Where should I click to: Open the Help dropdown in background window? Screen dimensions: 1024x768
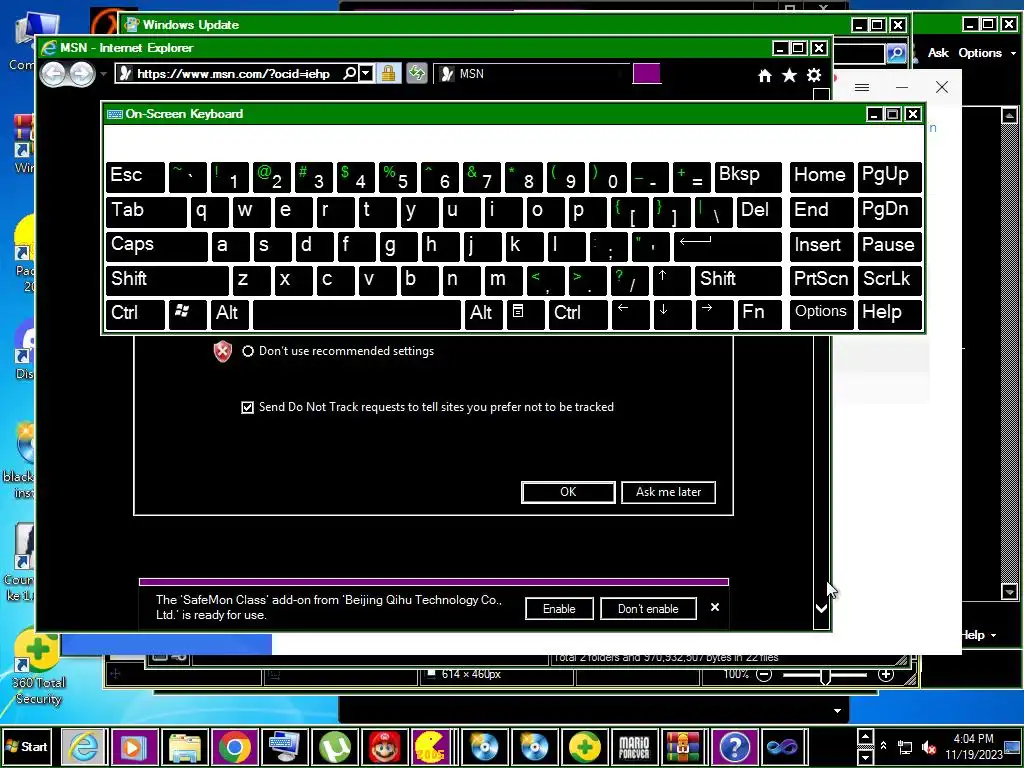pos(979,635)
